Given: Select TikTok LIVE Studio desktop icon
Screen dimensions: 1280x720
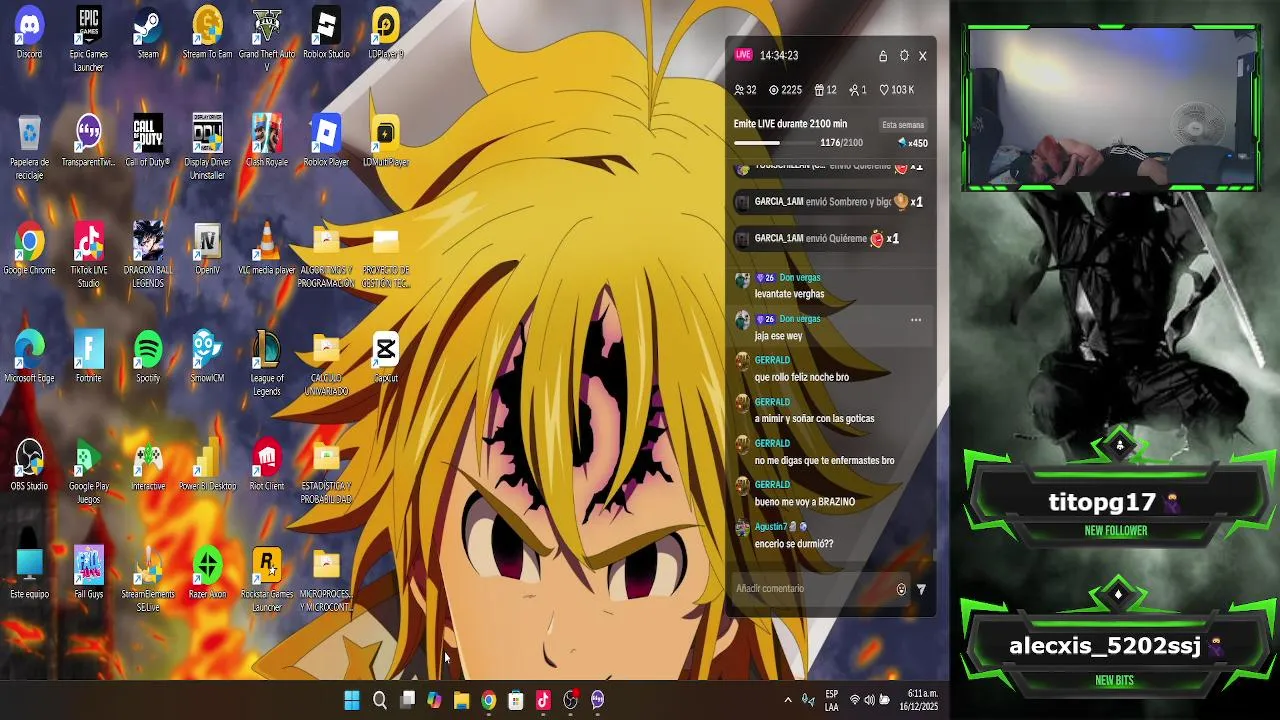Looking at the screenshot, I should [88, 256].
